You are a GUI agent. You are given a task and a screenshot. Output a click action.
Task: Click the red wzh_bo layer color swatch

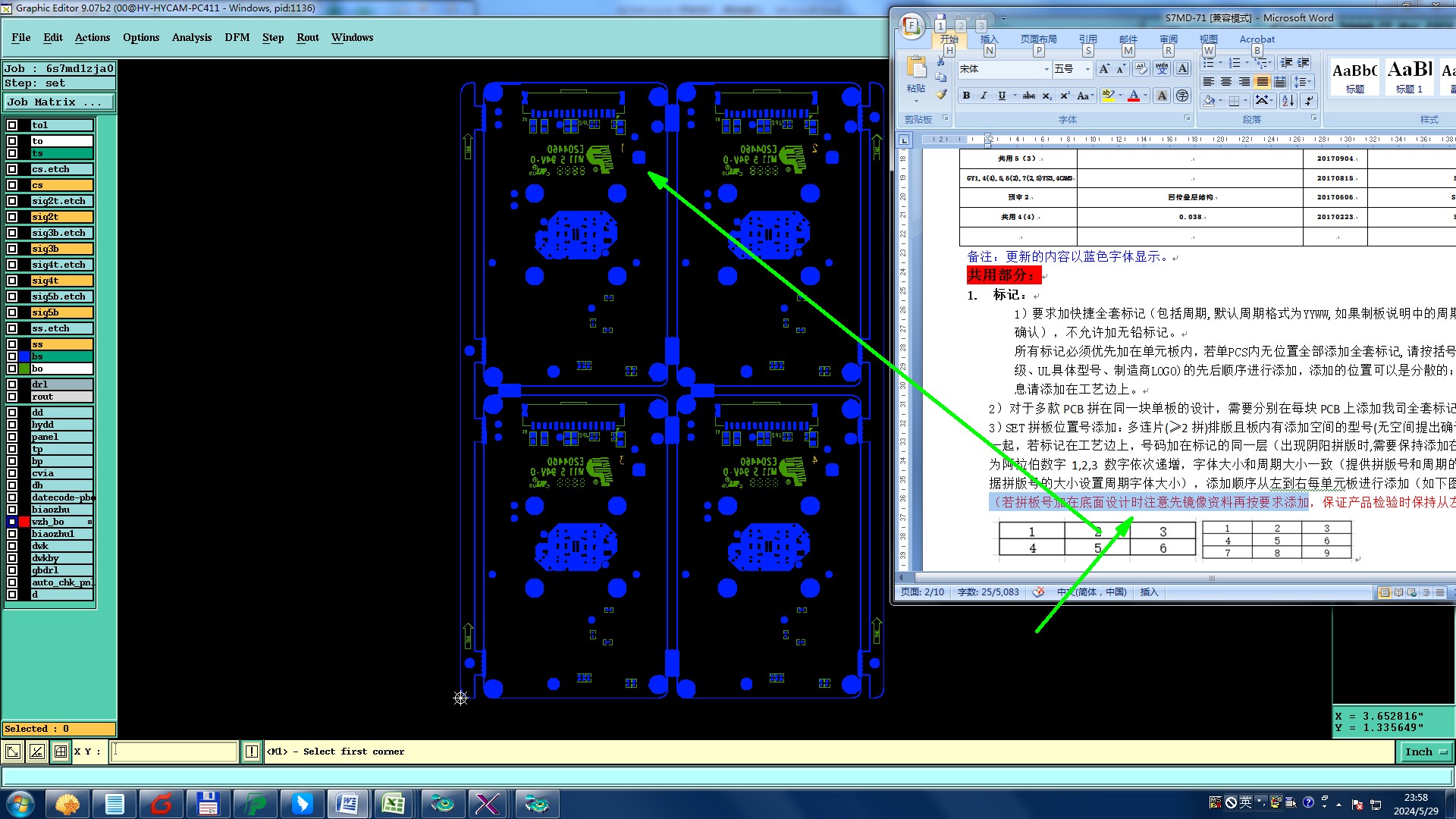[x=24, y=522]
